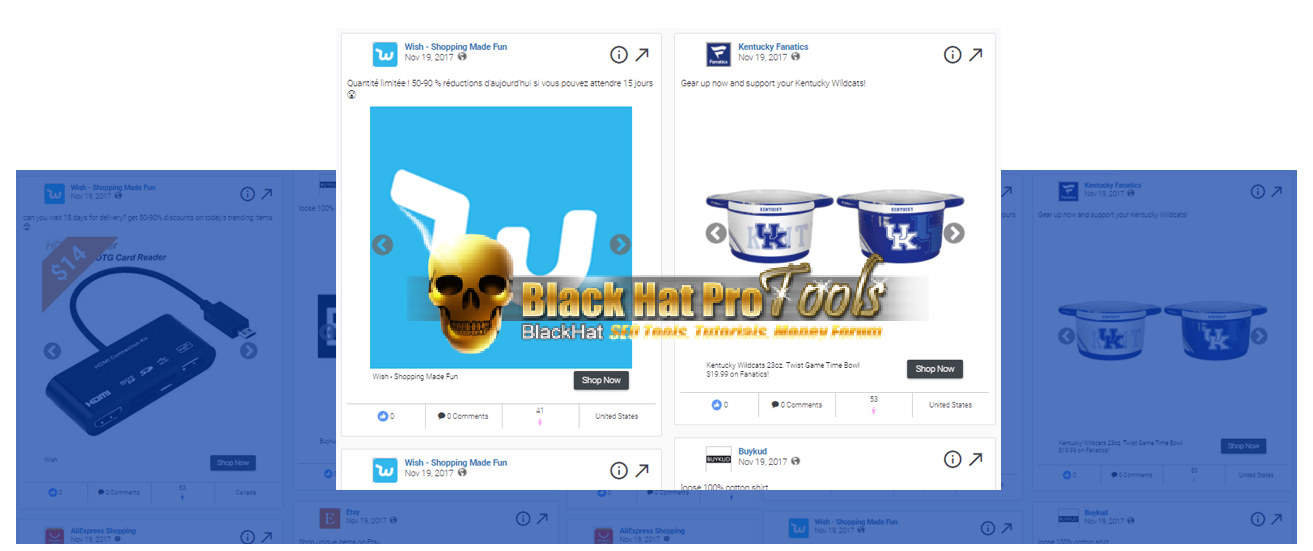Show previous bowl image in the front Kentucky ad
Image resolution: width=1313 pixels, height=551 pixels.
(716, 233)
